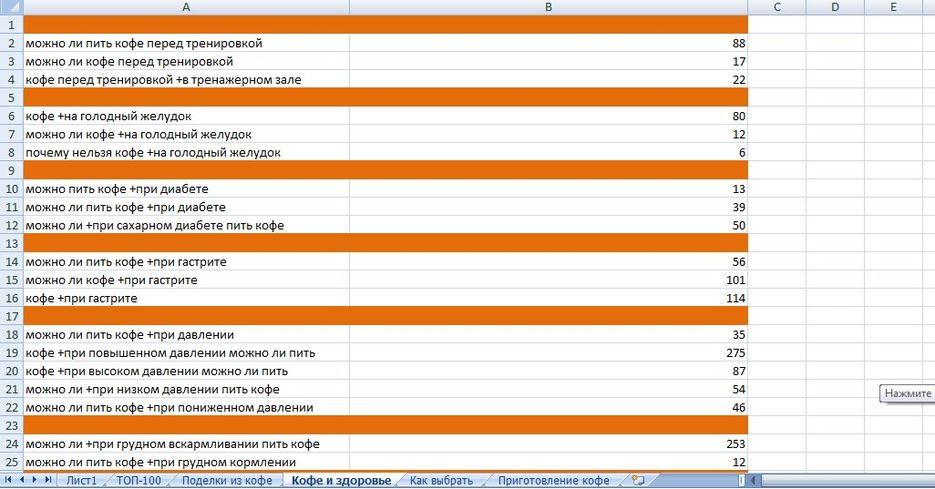The width and height of the screenshot is (935, 489).
Task: Select cell 'можно ли кофе +на голодный желудок'
Action: pyautogui.click(x=186, y=134)
